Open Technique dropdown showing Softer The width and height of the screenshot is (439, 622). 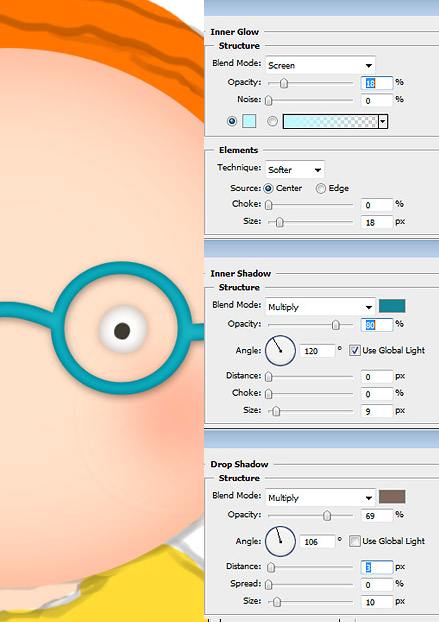[x=295, y=170]
